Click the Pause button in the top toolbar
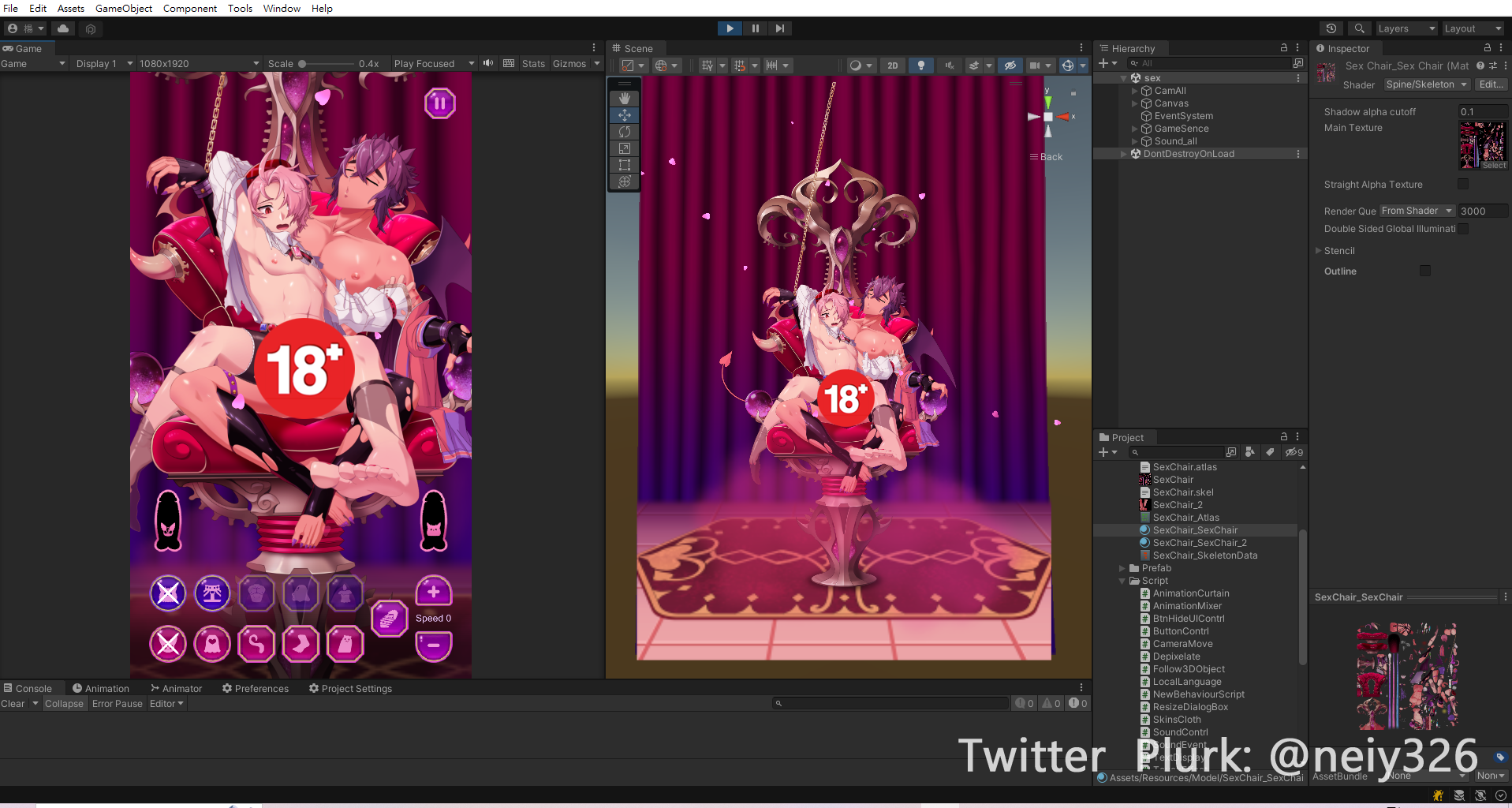Viewport: 1512px width, 808px height. click(x=755, y=28)
